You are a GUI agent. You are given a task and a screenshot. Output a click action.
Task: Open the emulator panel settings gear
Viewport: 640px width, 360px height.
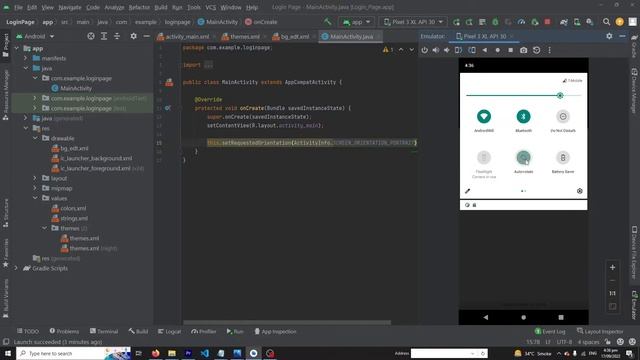609,36
